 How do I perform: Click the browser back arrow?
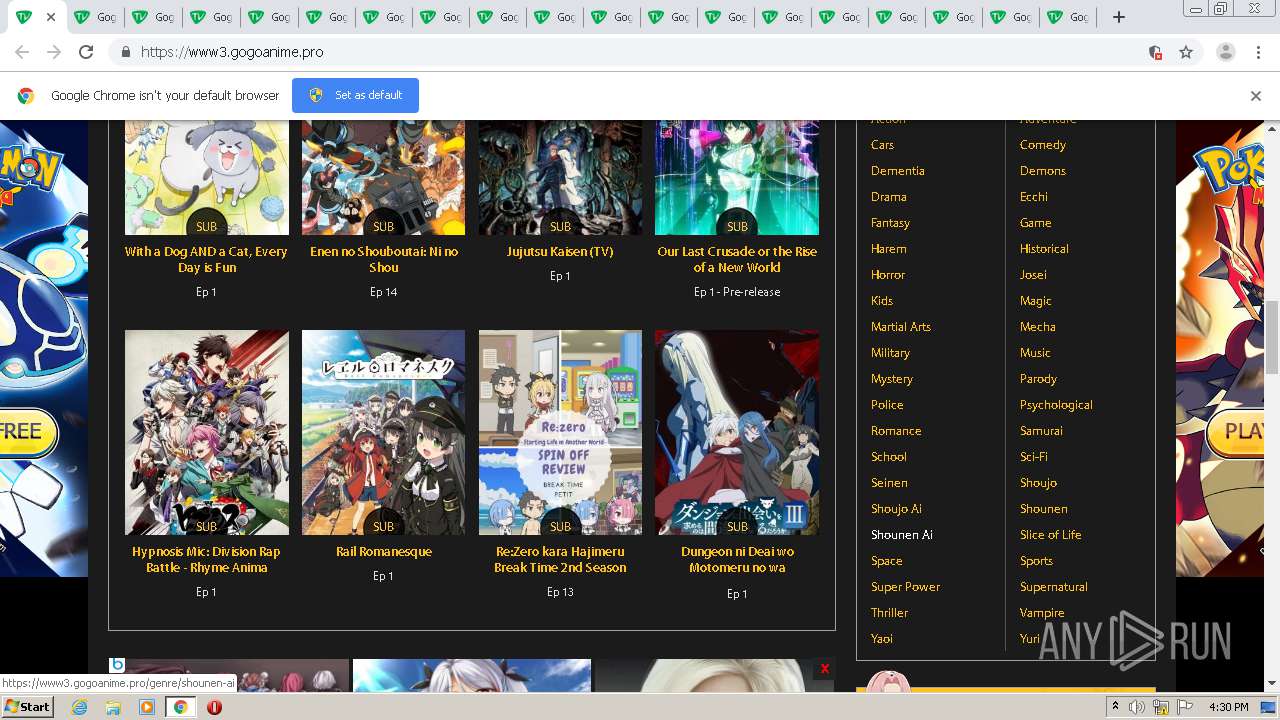(22, 52)
